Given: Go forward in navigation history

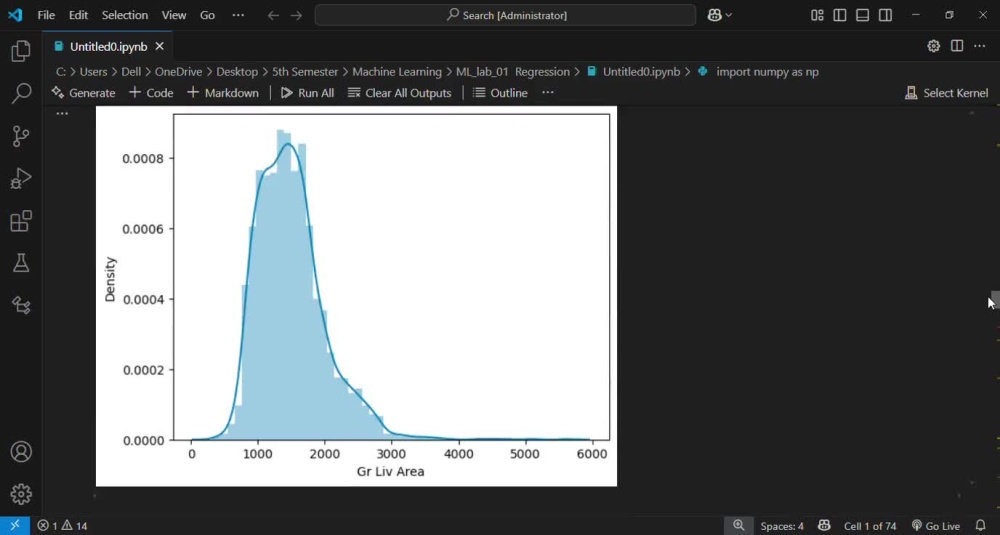Looking at the screenshot, I should [296, 15].
